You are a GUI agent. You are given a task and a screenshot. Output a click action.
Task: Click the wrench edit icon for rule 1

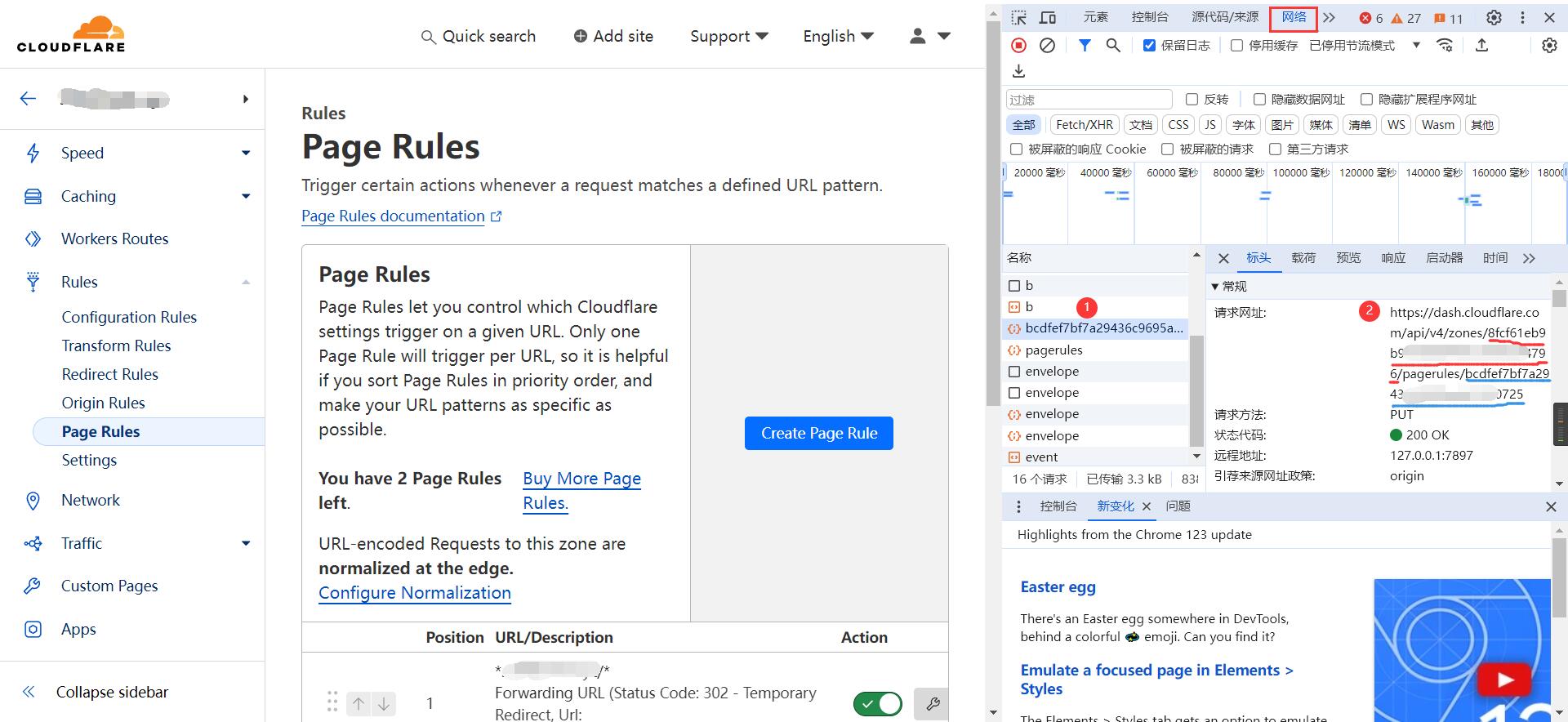932,703
